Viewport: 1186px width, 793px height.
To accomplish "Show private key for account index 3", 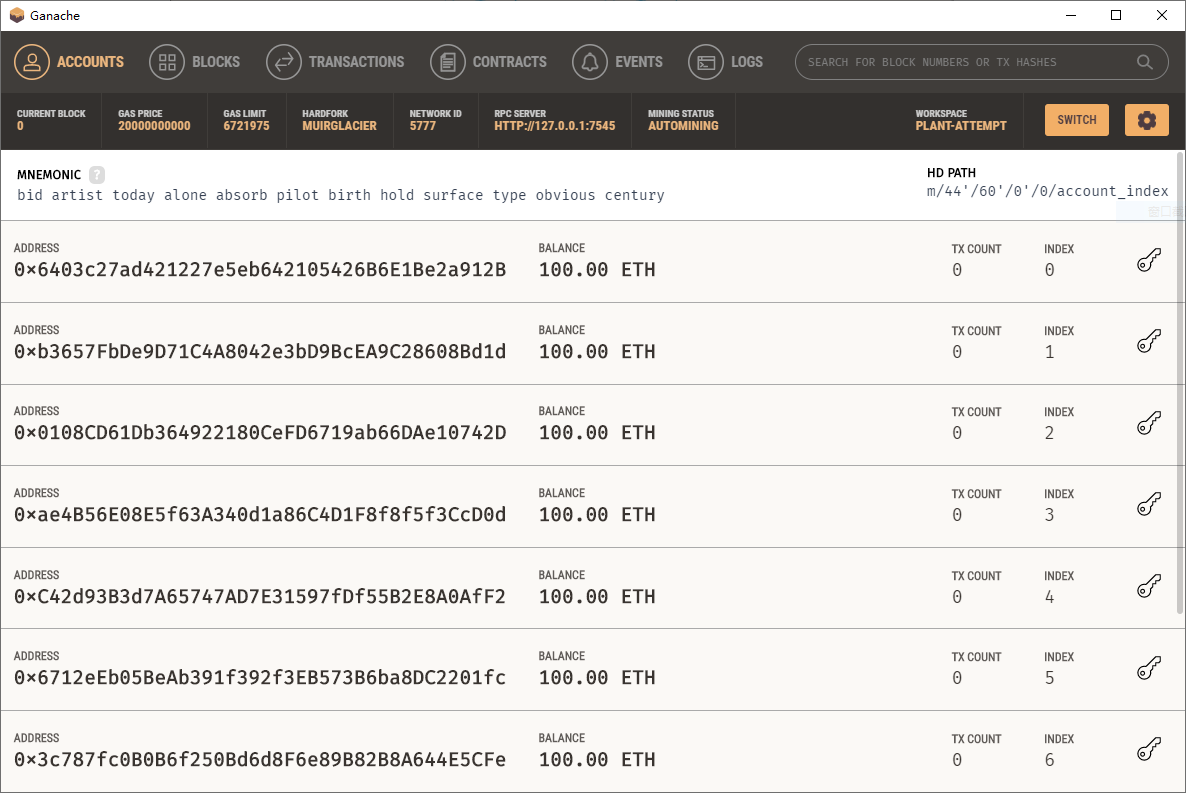I will click(1149, 505).
